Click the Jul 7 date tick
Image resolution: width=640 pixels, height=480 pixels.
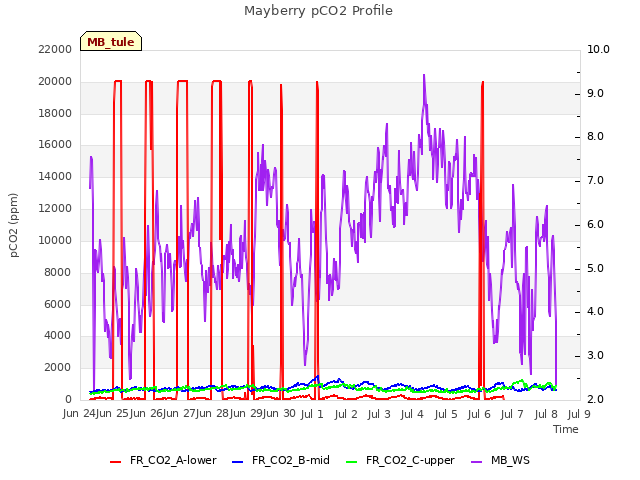pyautogui.click(x=512, y=414)
